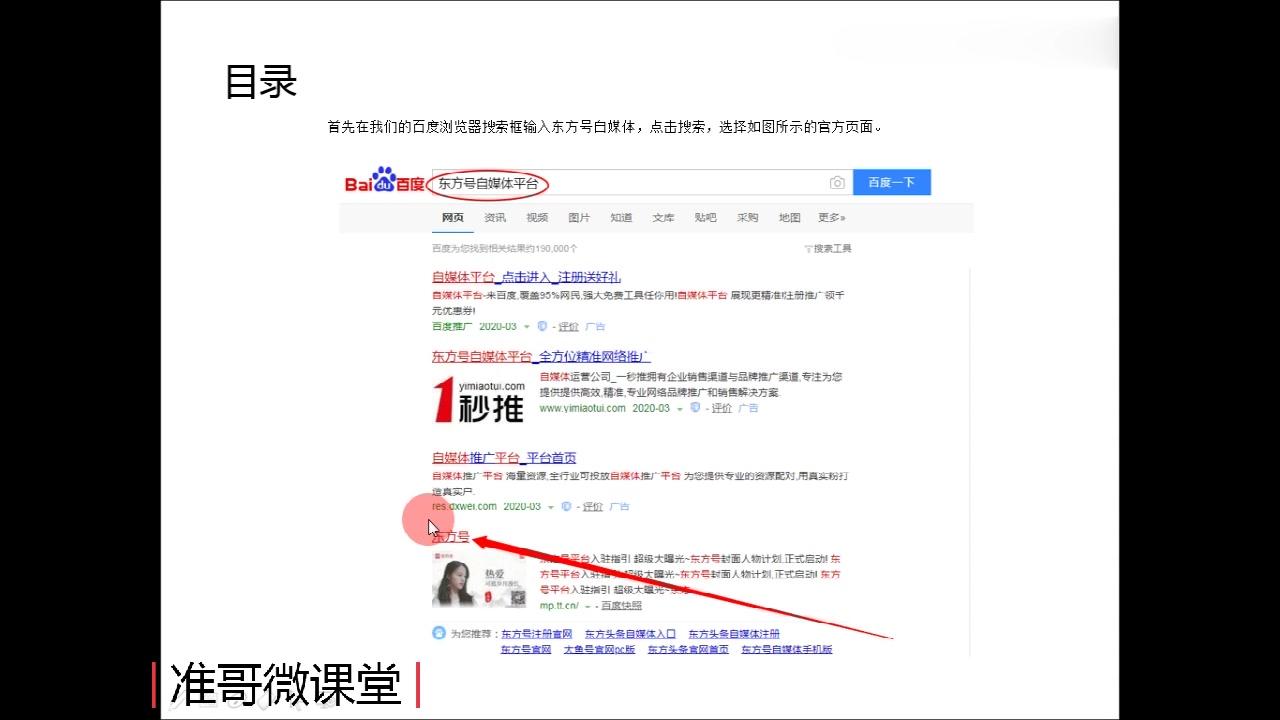Viewport: 1280px width, 720px height.
Task: Click 评价 on the yimiaotui.com result
Action: (x=721, y=408)
